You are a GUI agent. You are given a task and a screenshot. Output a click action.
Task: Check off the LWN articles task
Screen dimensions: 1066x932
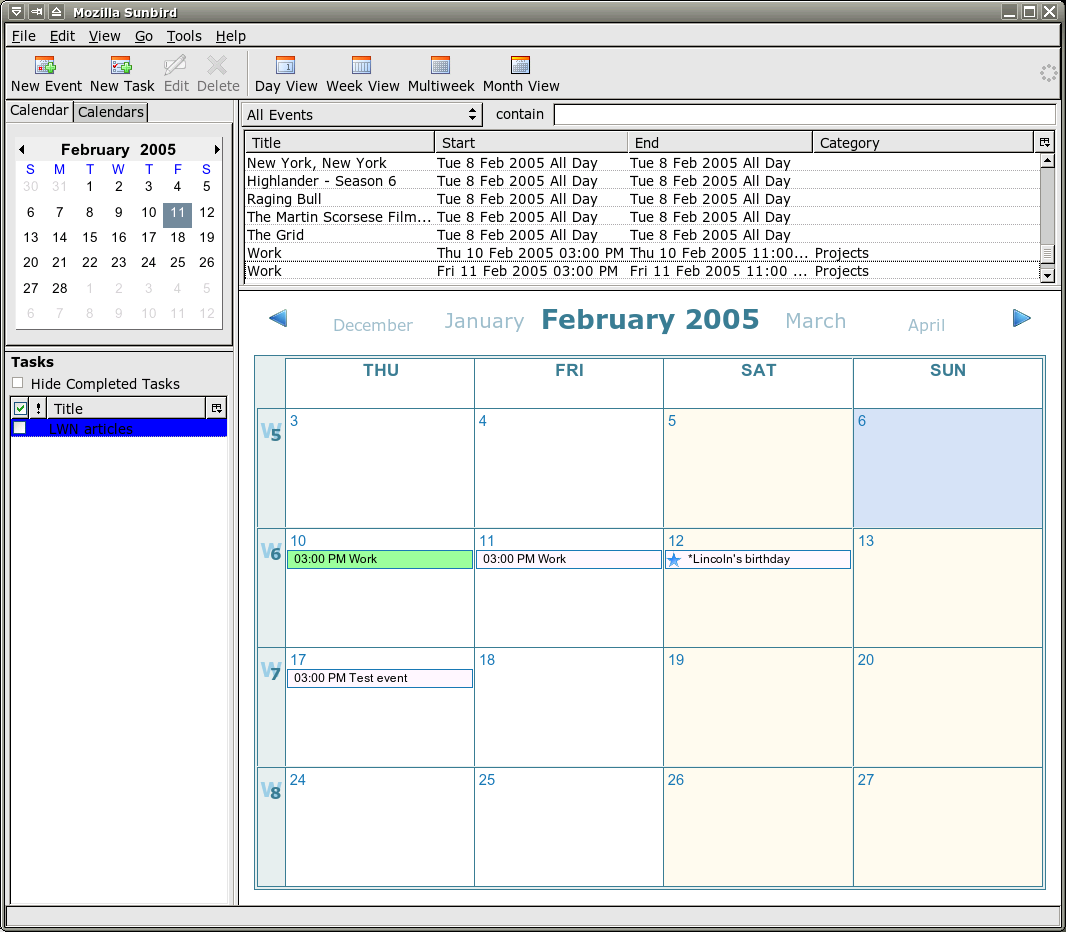[x=20, y=428]
